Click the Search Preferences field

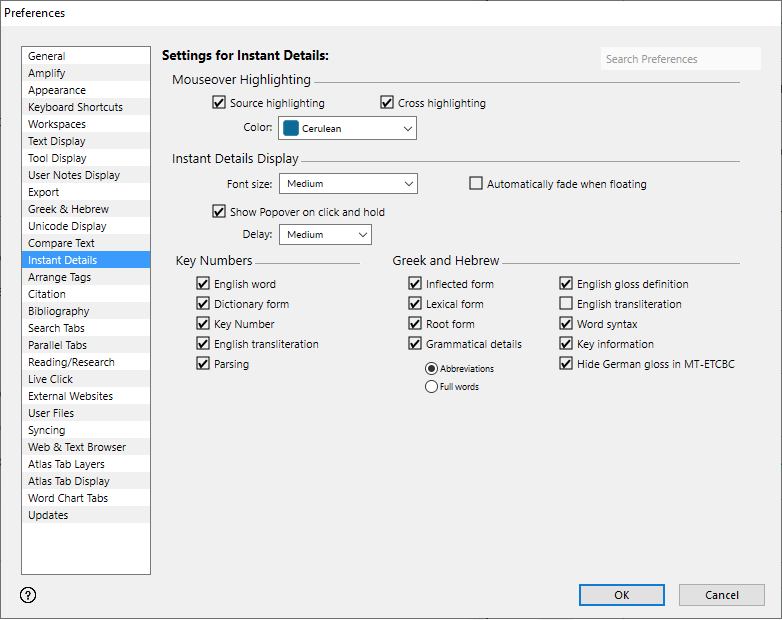pyautogui.click(x=666, y=59)
